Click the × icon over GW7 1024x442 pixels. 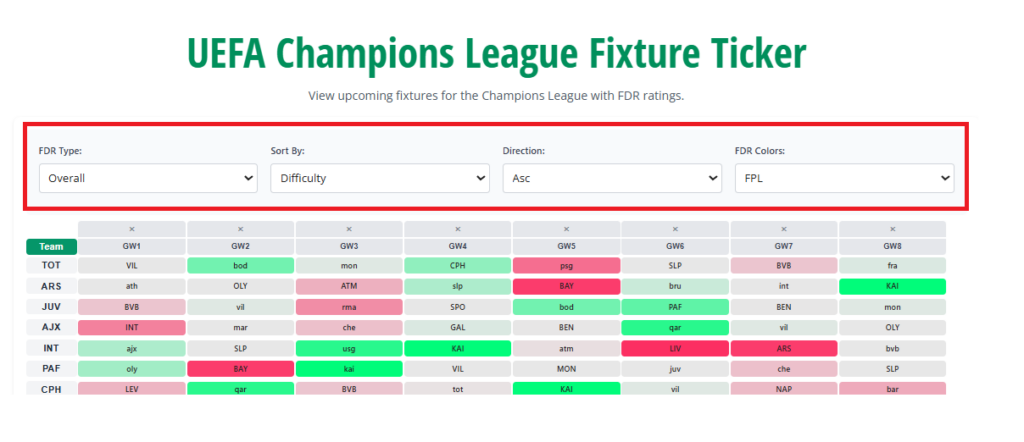point(783,229)
